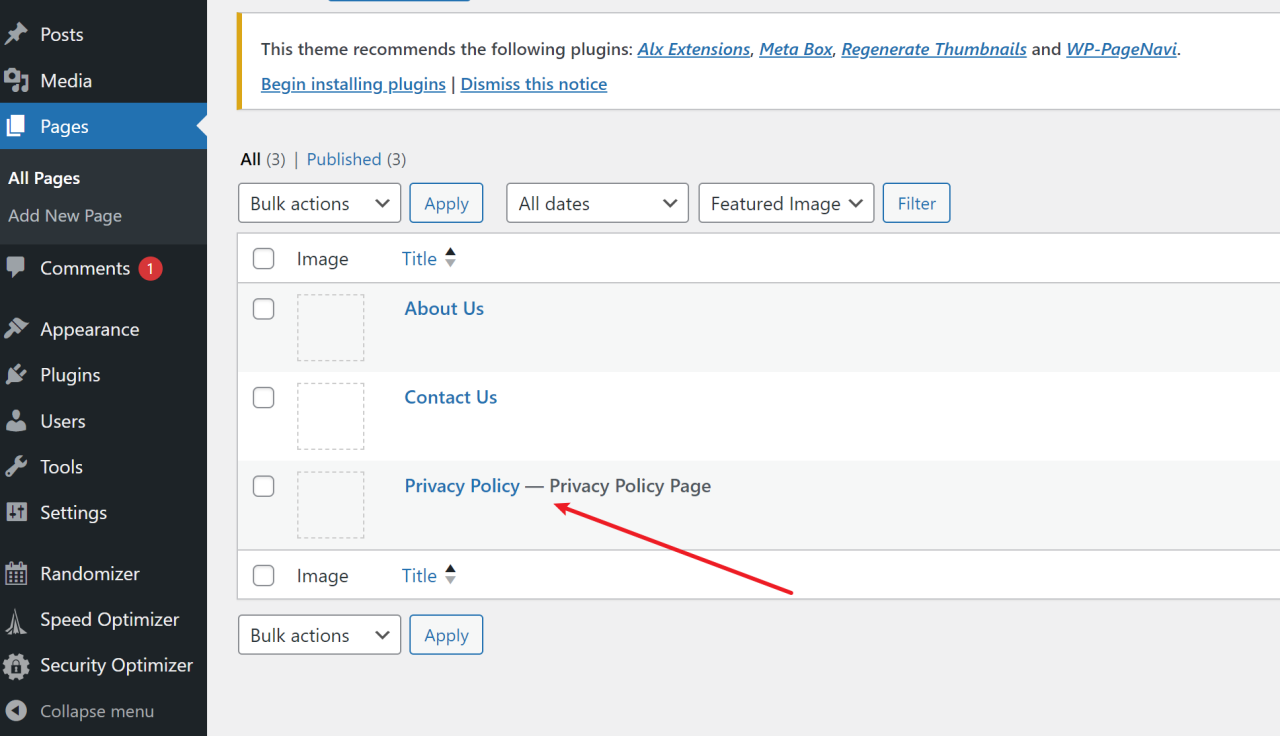
Task: Click the Users person icon
Action: click(x=16, y=421)
